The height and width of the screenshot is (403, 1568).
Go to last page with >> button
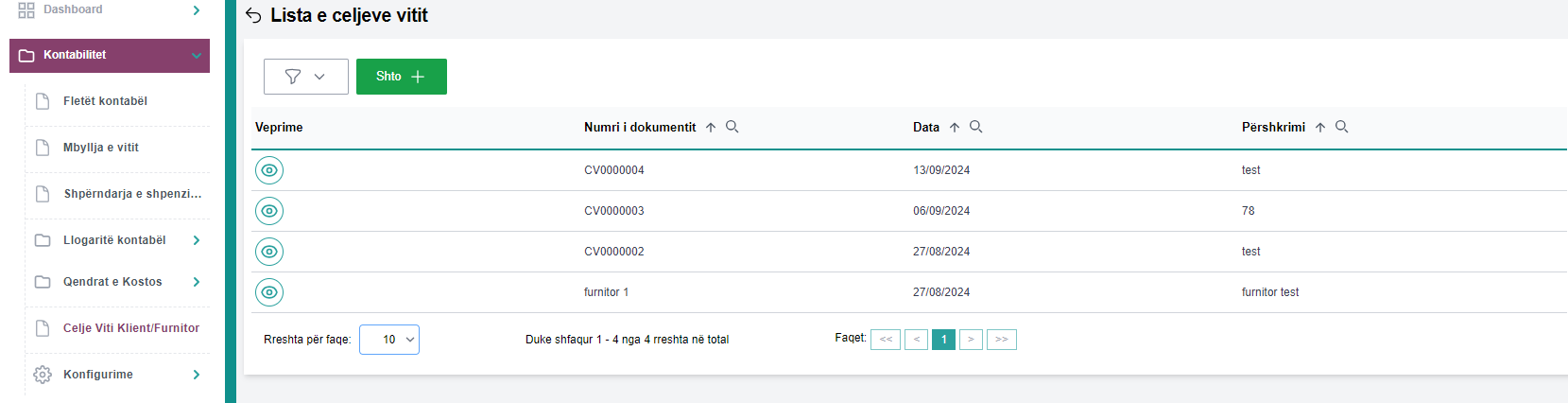pyautogui.click(x=1001, y=340)
